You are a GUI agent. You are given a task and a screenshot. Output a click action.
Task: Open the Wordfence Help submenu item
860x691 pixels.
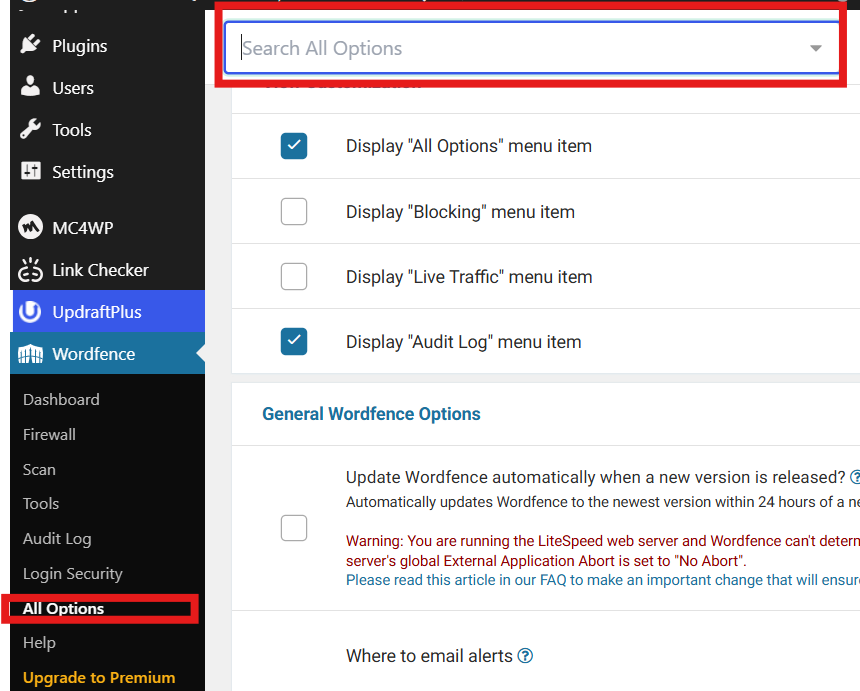pos(39,642)
